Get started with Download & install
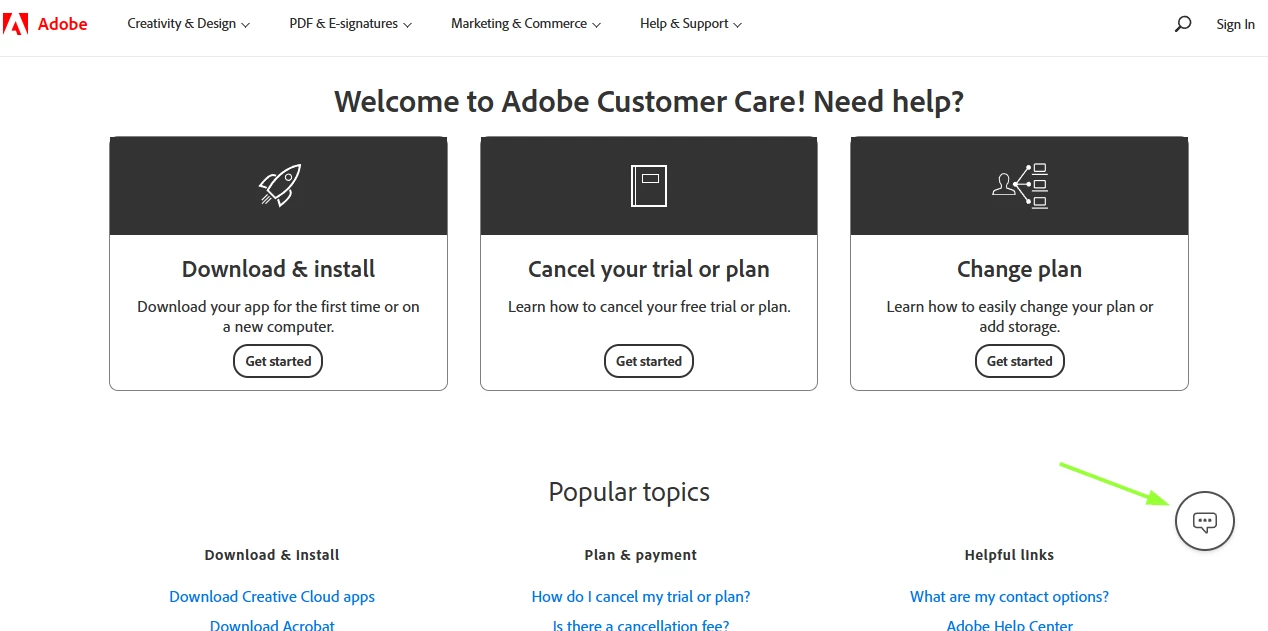Viewport: 1268px width, 631px height. point(278,361)
